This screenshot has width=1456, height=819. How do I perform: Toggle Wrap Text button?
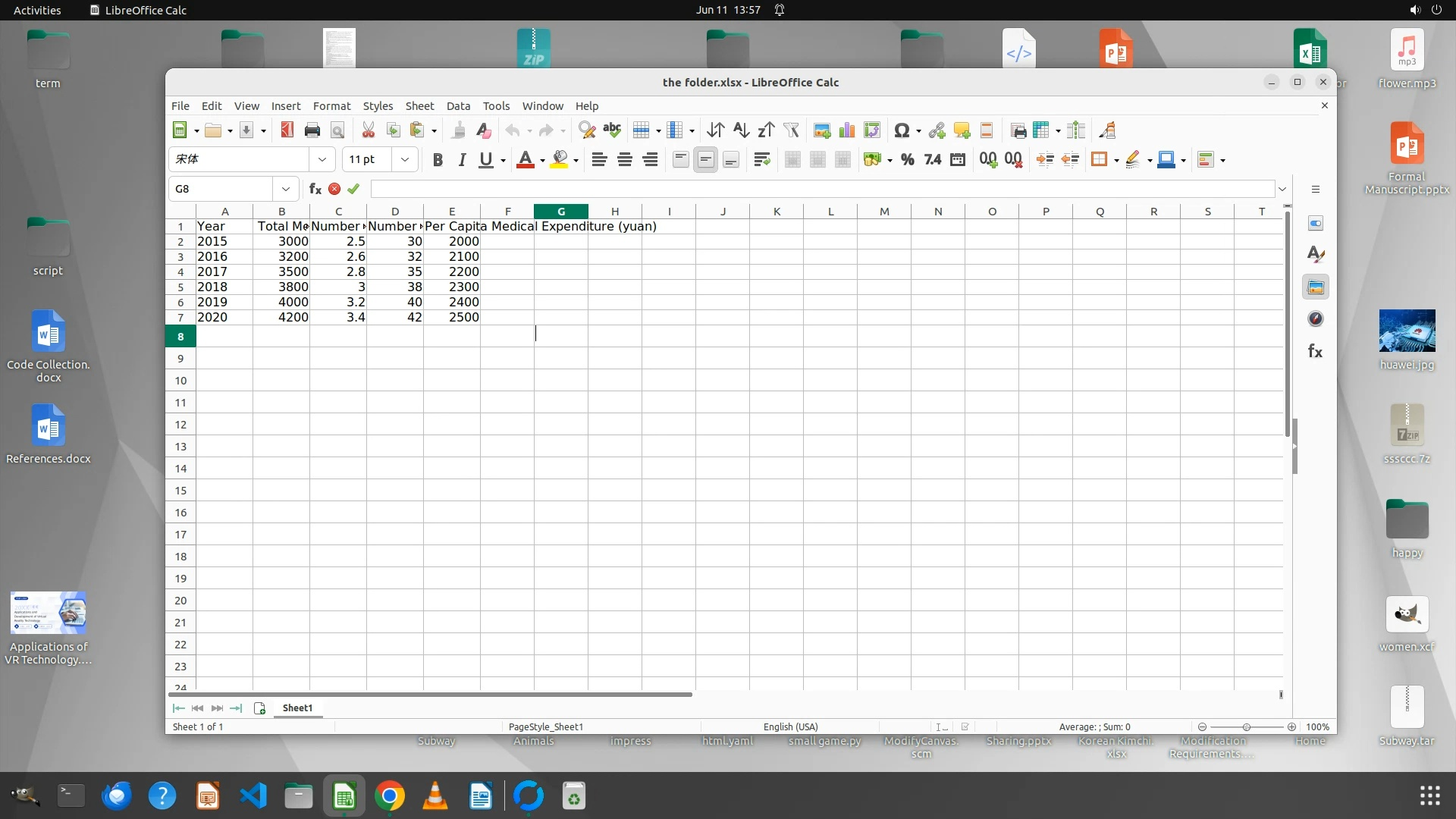click(761, 159)
